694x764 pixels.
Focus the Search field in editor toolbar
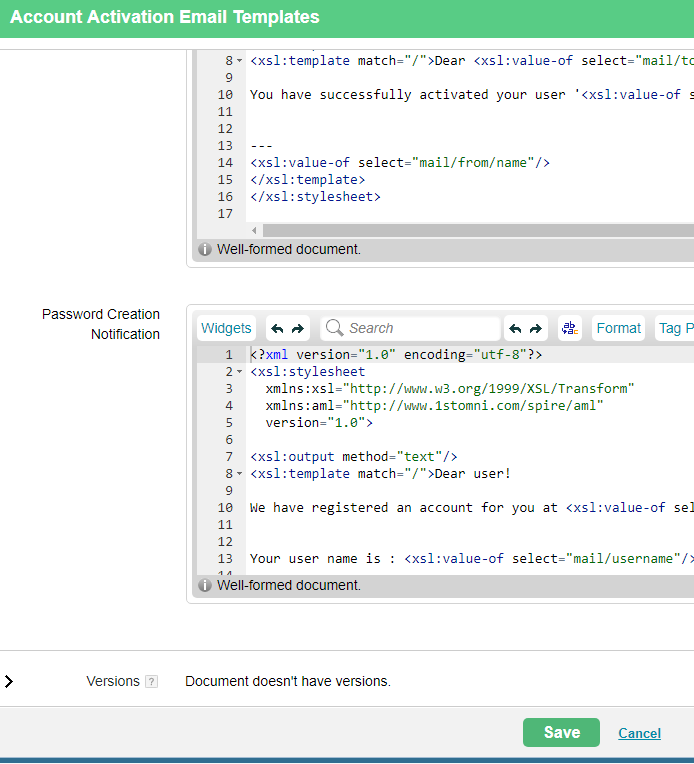[410, 328]
